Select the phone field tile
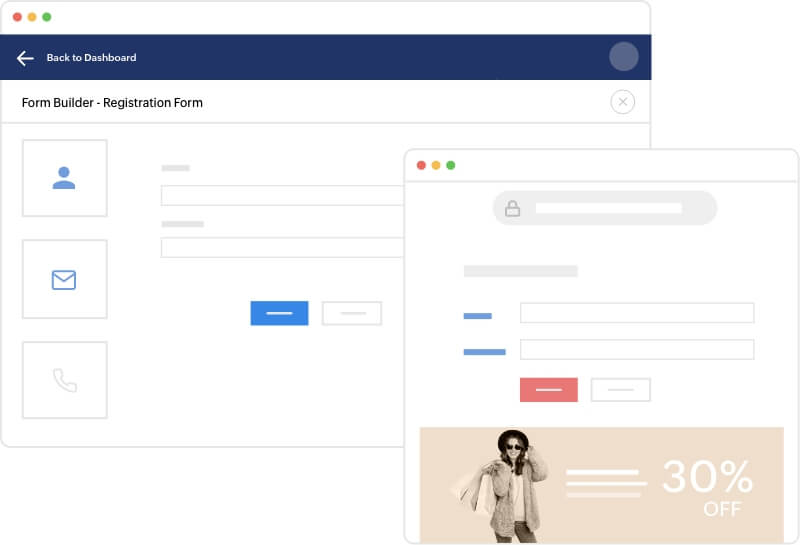The height and width of the screenshot is (545, 800). tap(65, 380)
